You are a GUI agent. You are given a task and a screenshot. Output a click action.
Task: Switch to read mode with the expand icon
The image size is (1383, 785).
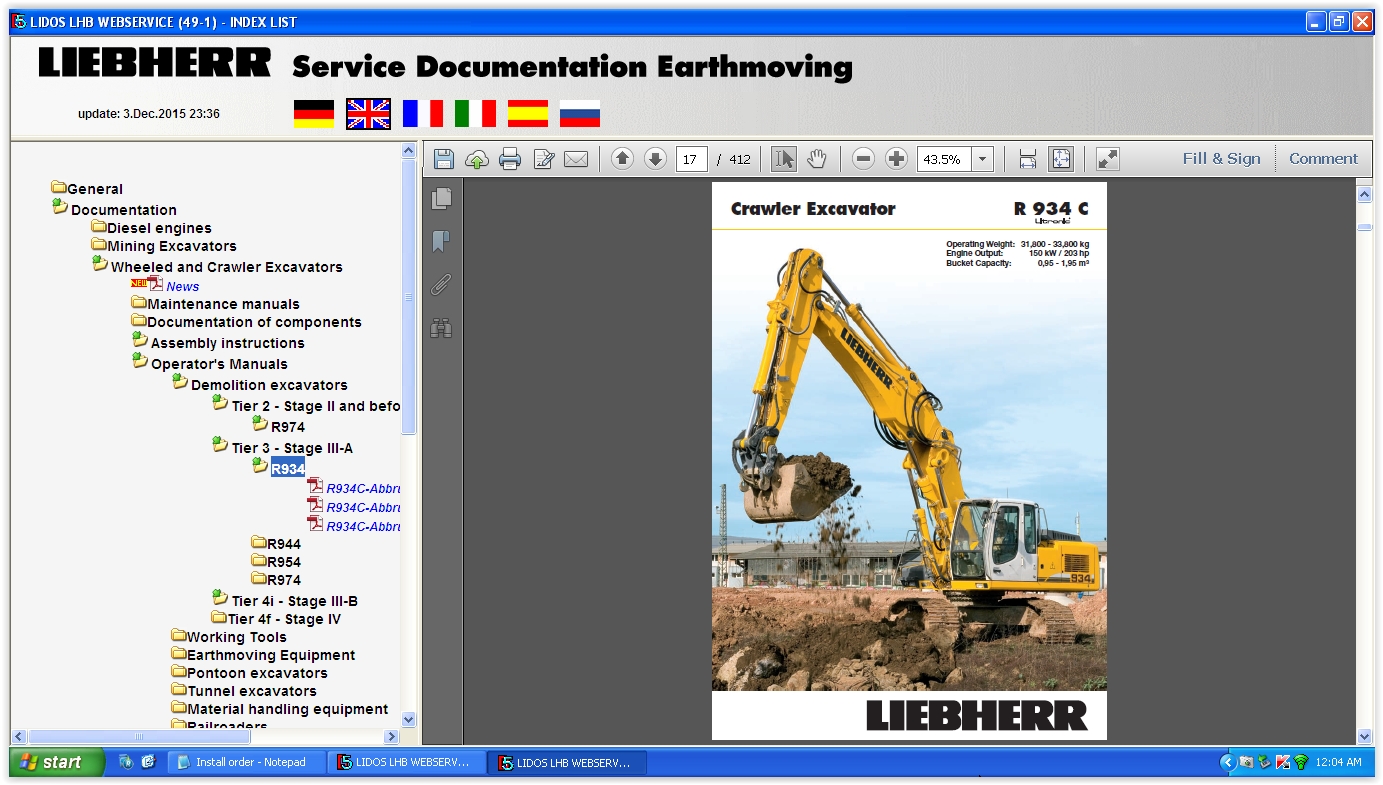tap(1107, 159)
